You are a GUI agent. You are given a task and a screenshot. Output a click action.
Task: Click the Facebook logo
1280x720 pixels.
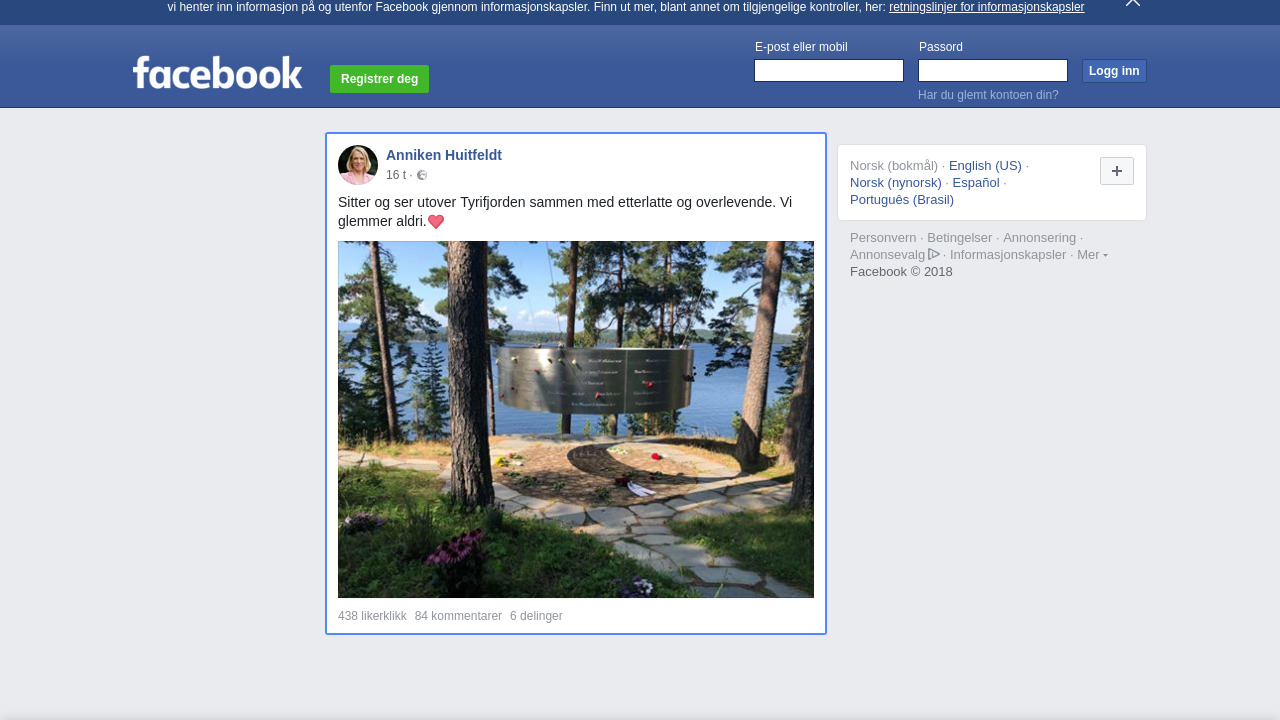click(x=217, y=73)
